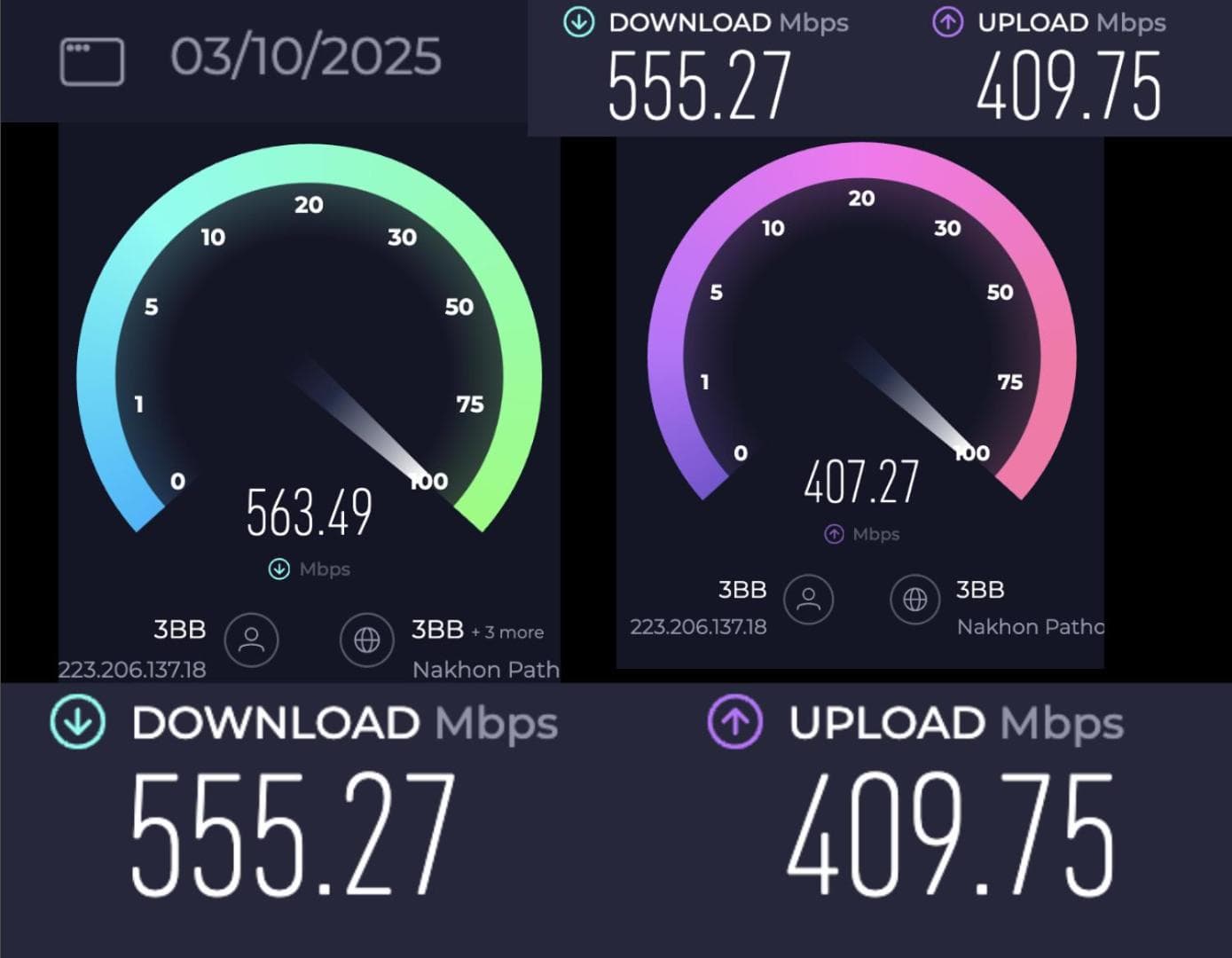Click the small upload icon under 407.27

[x=834, y=534]
